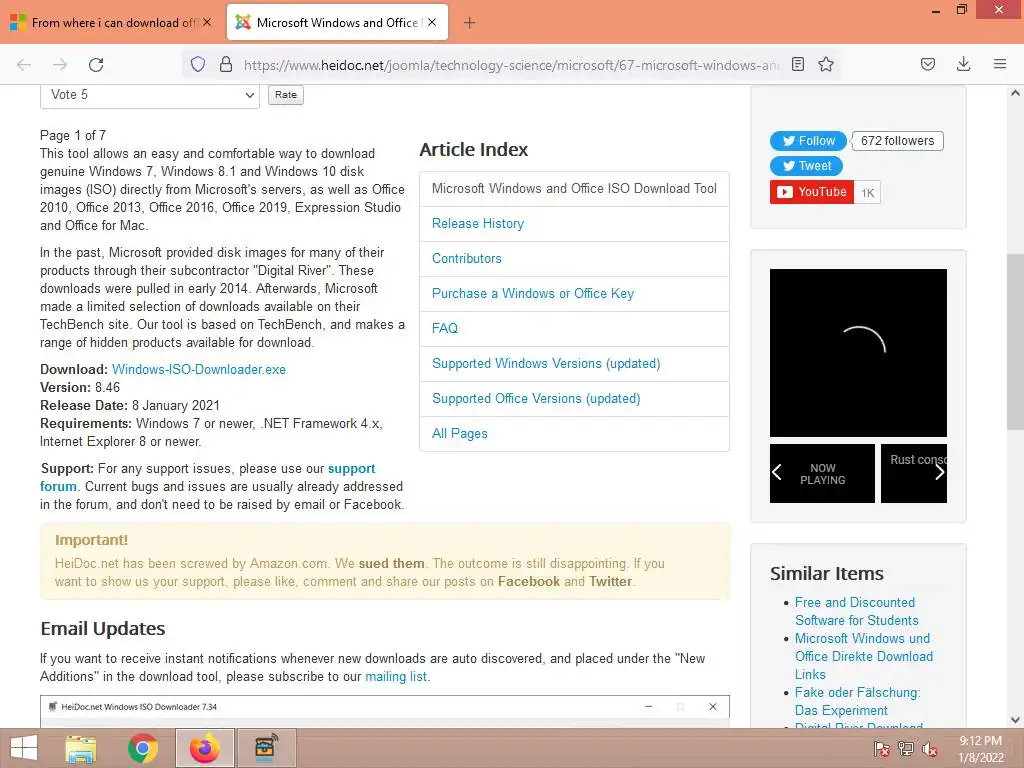The image size is (1024, 768).
Task: Close the 'From where i can download' tab
Action: pos(207,22)
